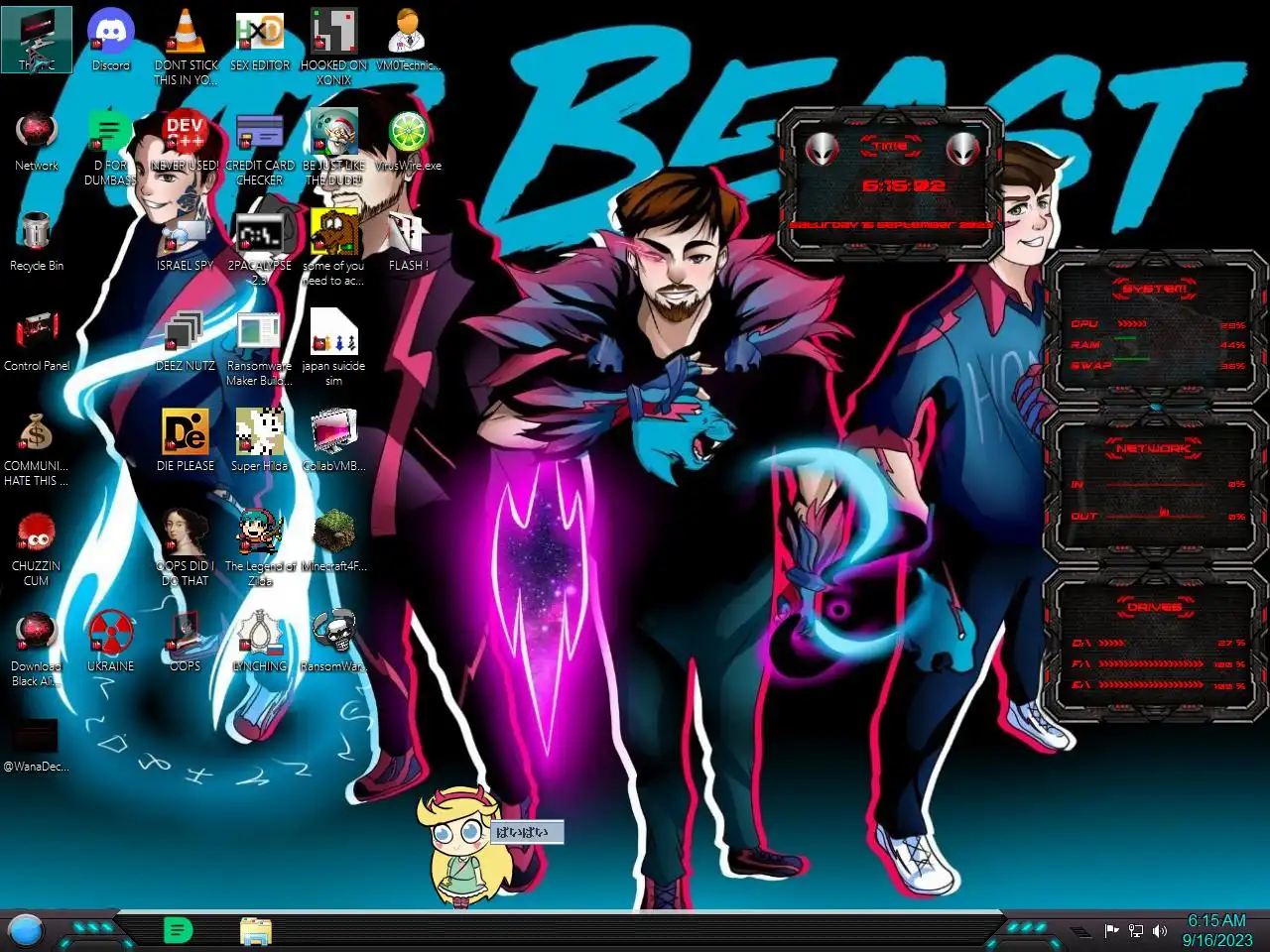Open the "some of you need to ac..." icon
The image size is (1270, 952).
click(x=334, y=247)
